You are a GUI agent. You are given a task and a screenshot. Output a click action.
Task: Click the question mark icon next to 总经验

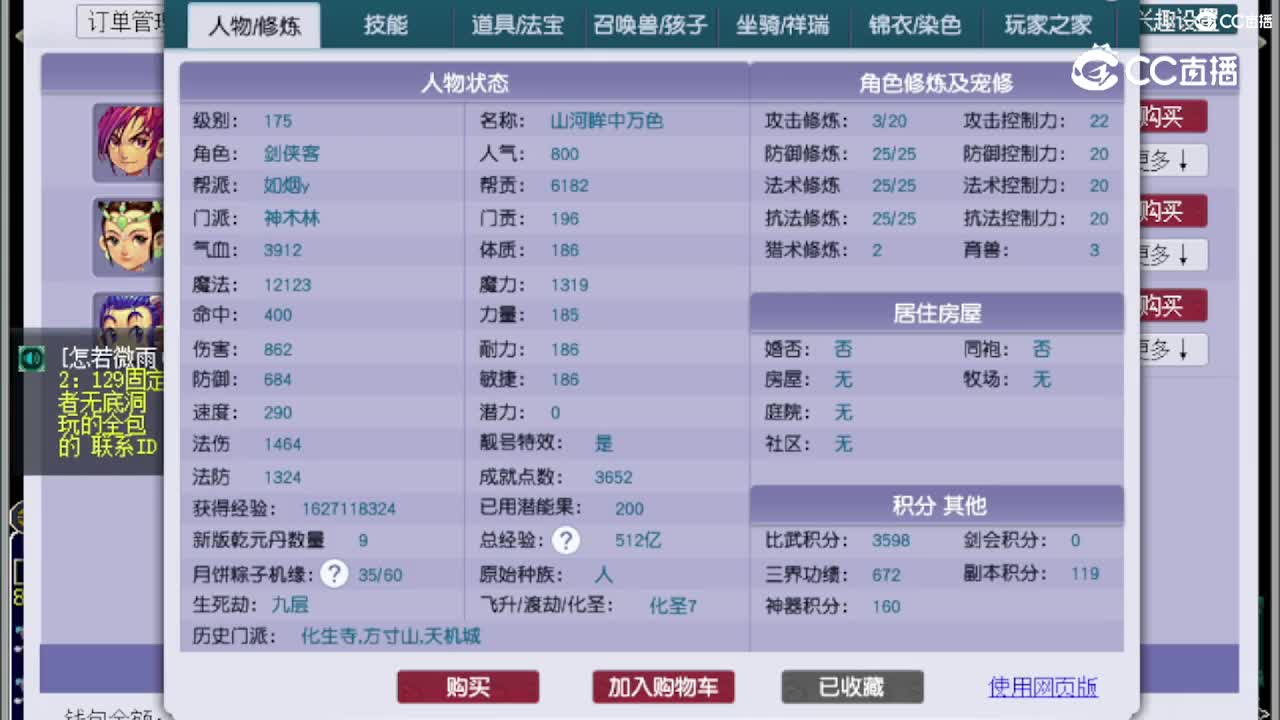[566, 540]
